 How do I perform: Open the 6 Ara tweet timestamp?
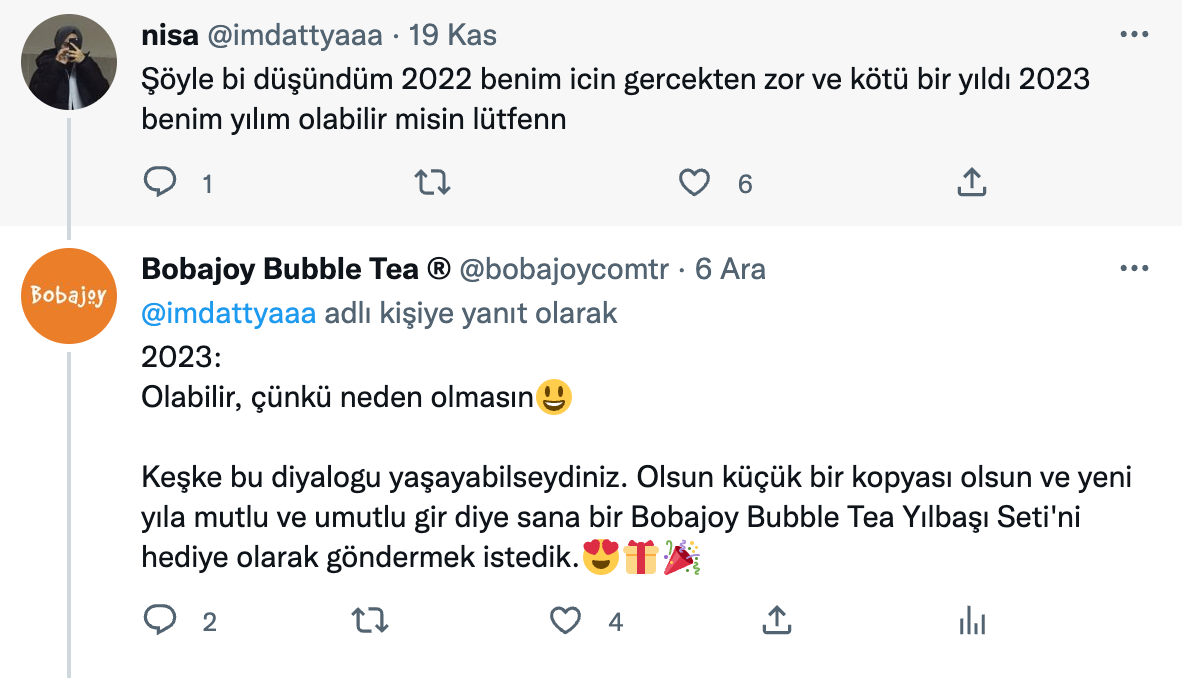point(730,270)
